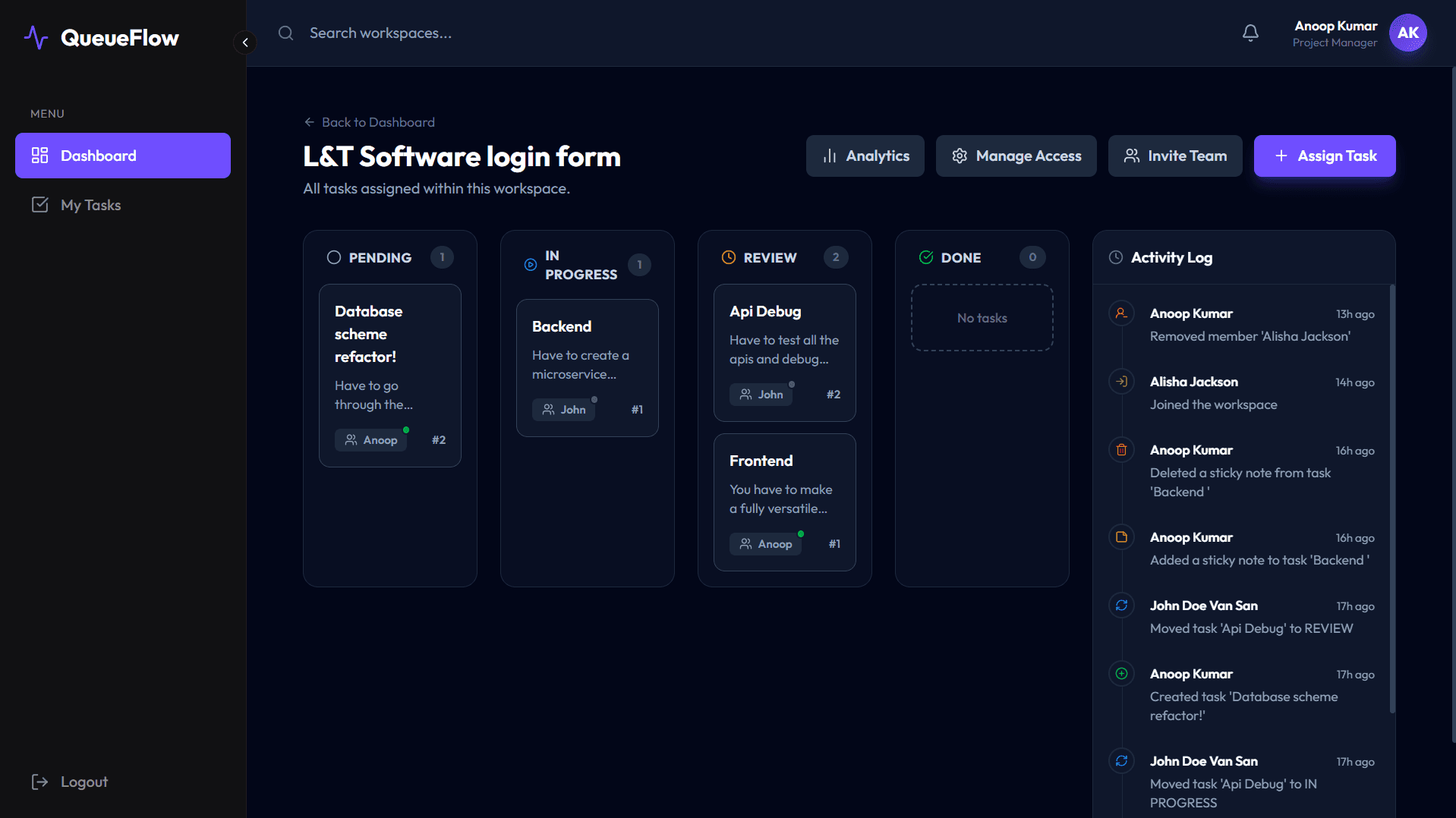Open the AK profile avatar

[1407, 33]
